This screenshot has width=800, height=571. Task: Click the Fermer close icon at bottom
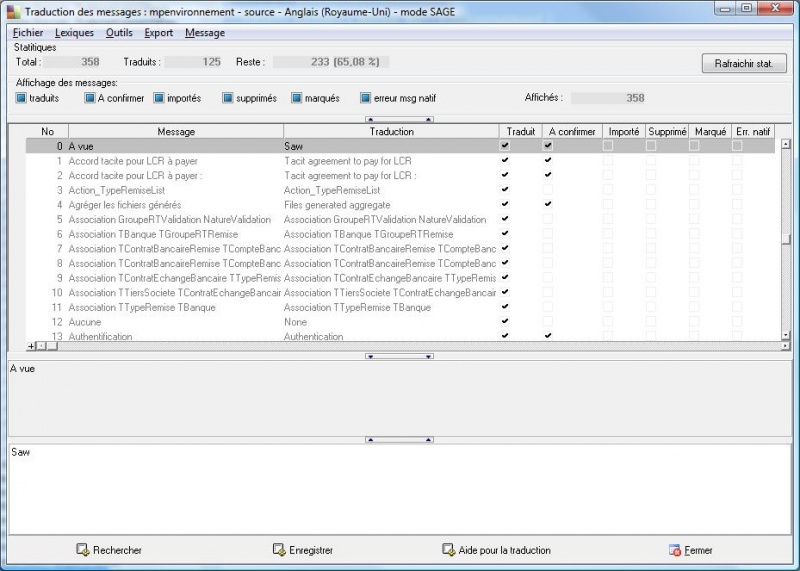click(x=674, y=550)
